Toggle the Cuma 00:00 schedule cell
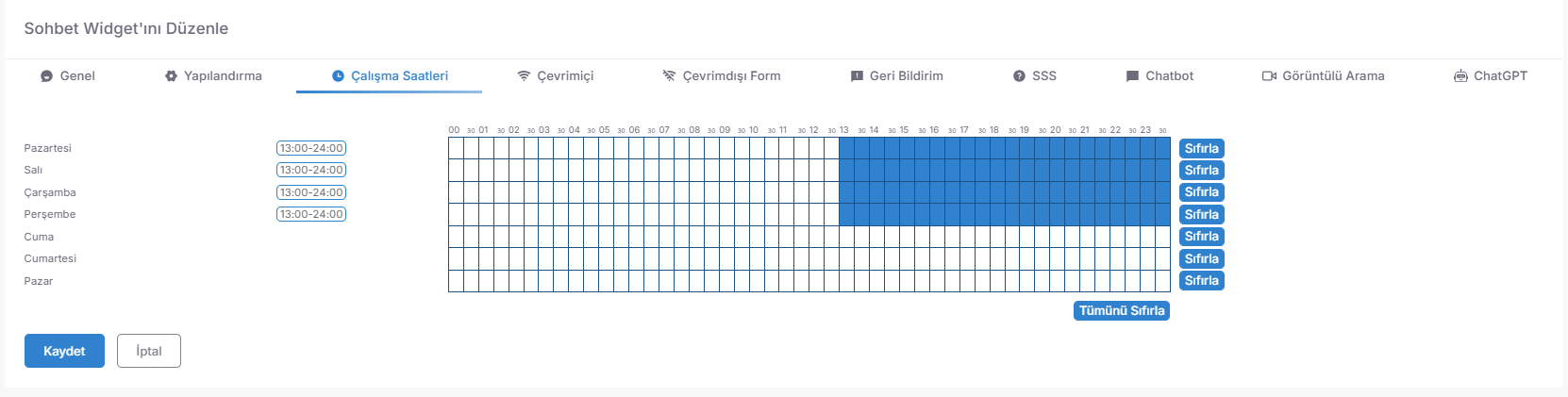This screenshot has height=397, width=1568. tap(456, 237)
